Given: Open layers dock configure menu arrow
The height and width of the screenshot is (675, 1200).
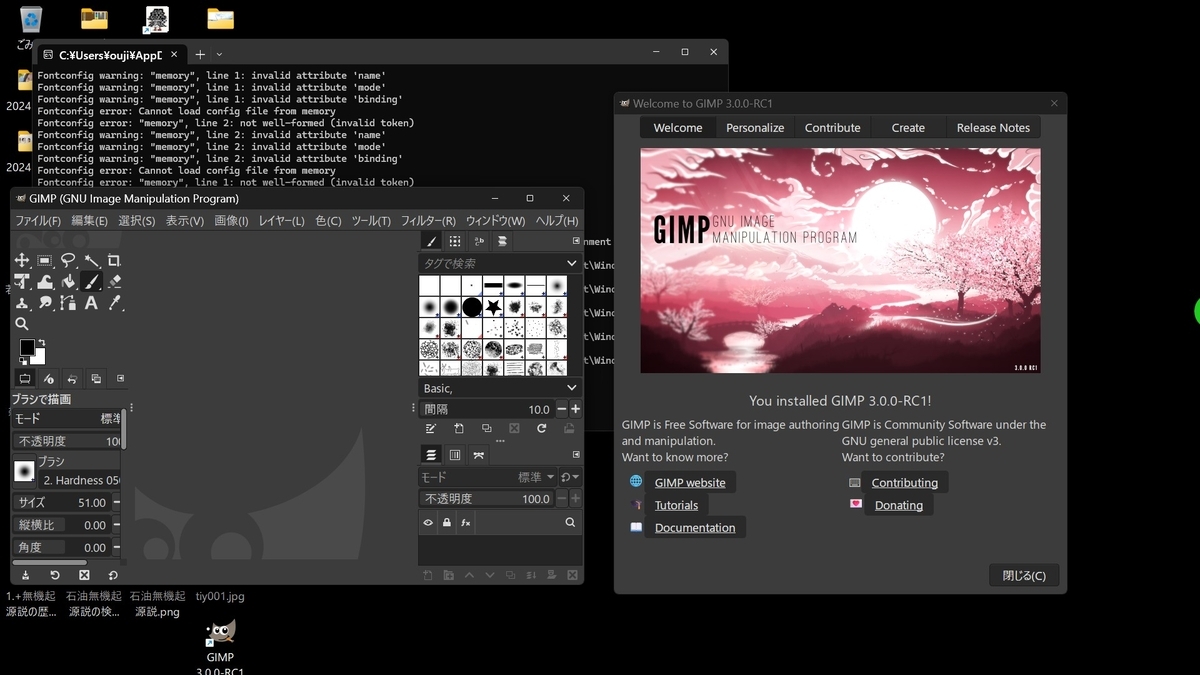Looking at the screenshot, I should (576, 454).
